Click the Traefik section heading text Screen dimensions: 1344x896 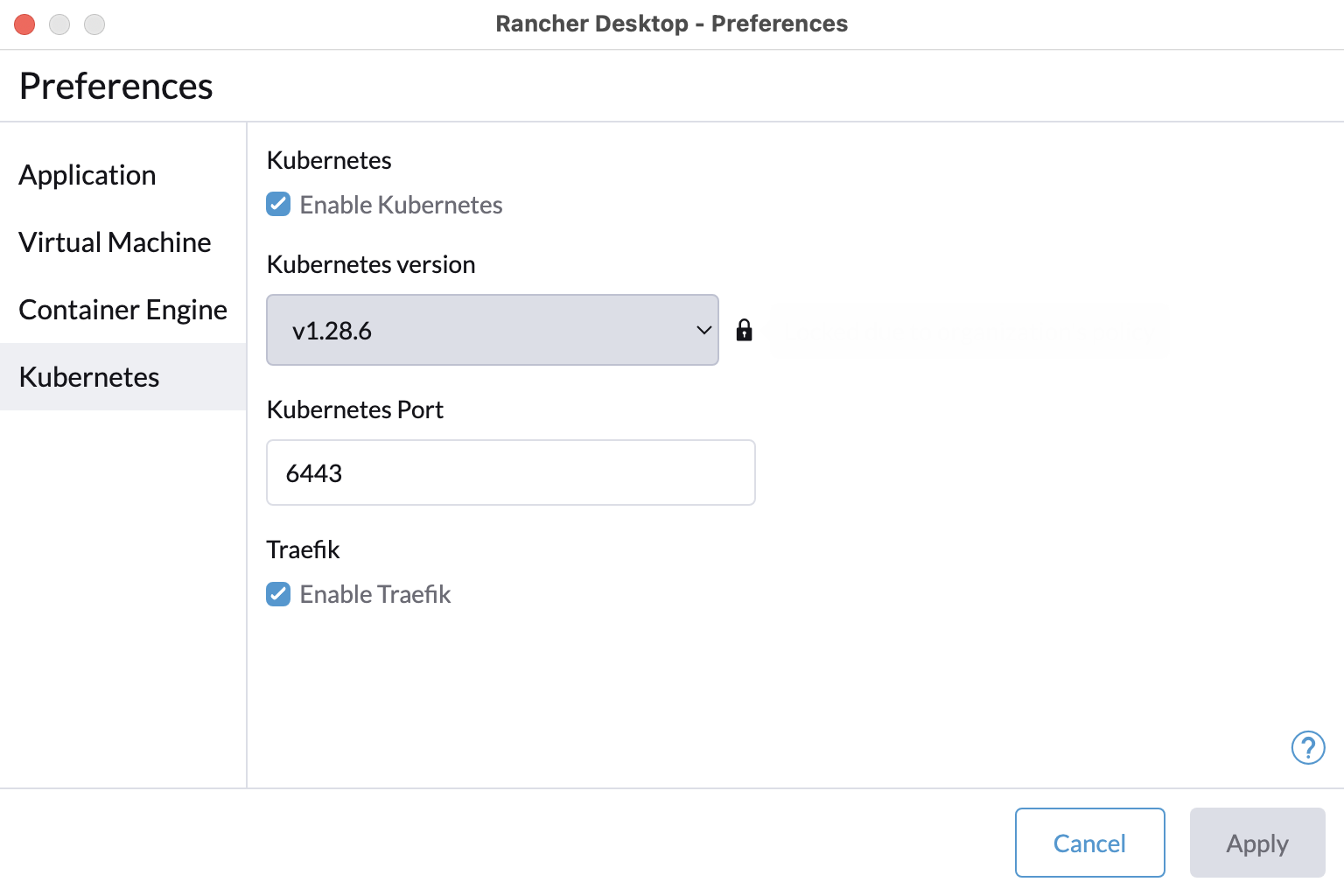click(303, 549)
